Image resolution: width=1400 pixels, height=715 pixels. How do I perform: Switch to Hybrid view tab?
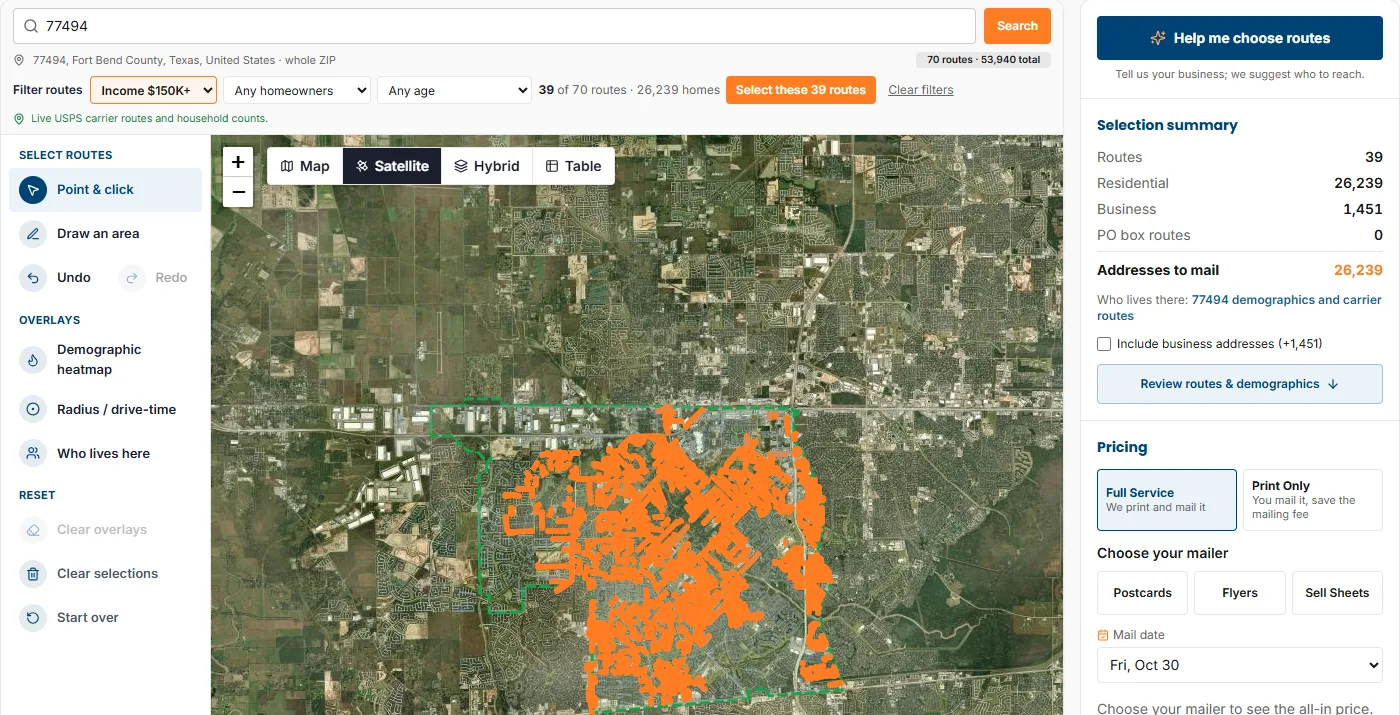[x=487, y=166]
